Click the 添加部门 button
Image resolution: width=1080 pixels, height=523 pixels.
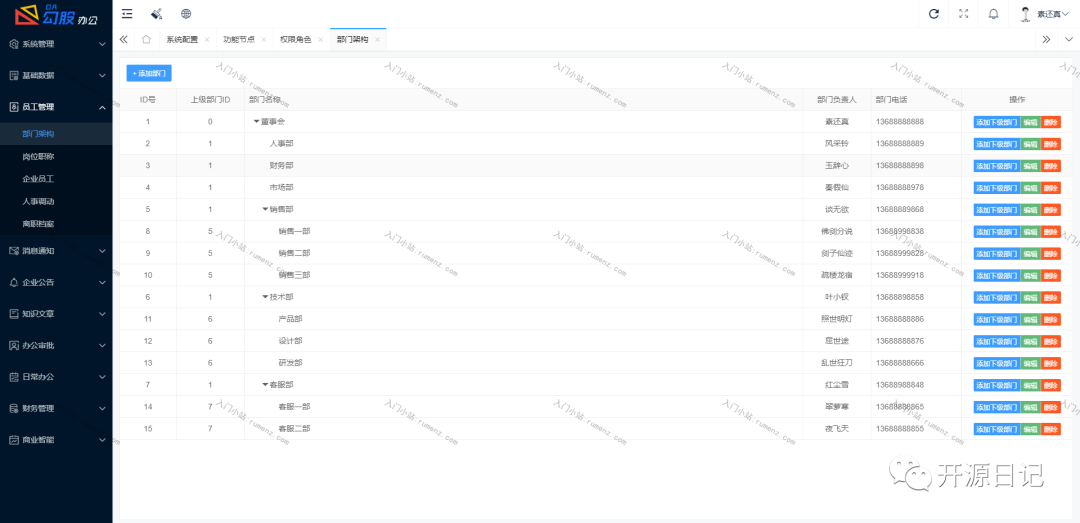coord(149,73)
